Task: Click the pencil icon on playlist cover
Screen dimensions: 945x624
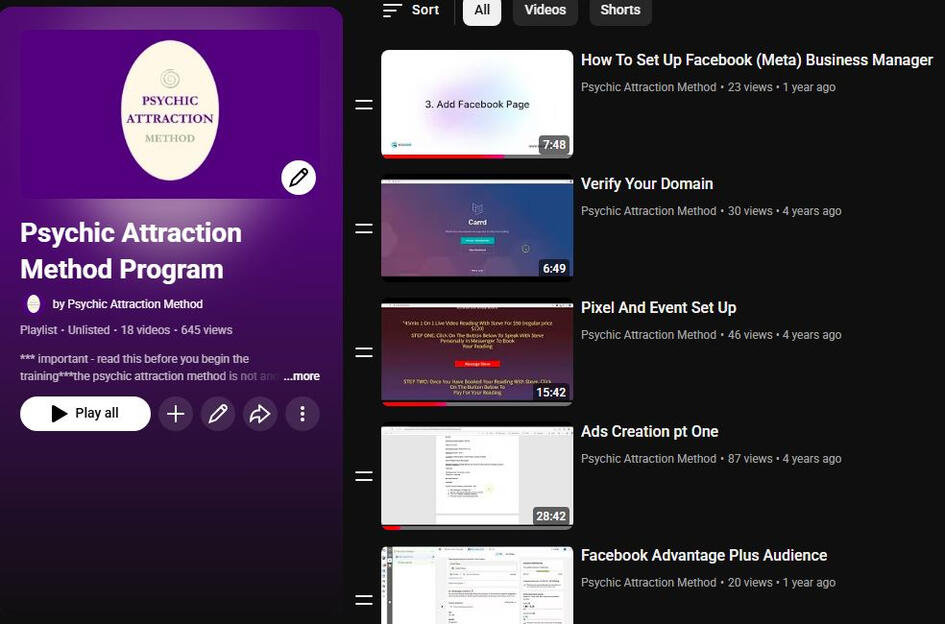Action: pos(298,177)
